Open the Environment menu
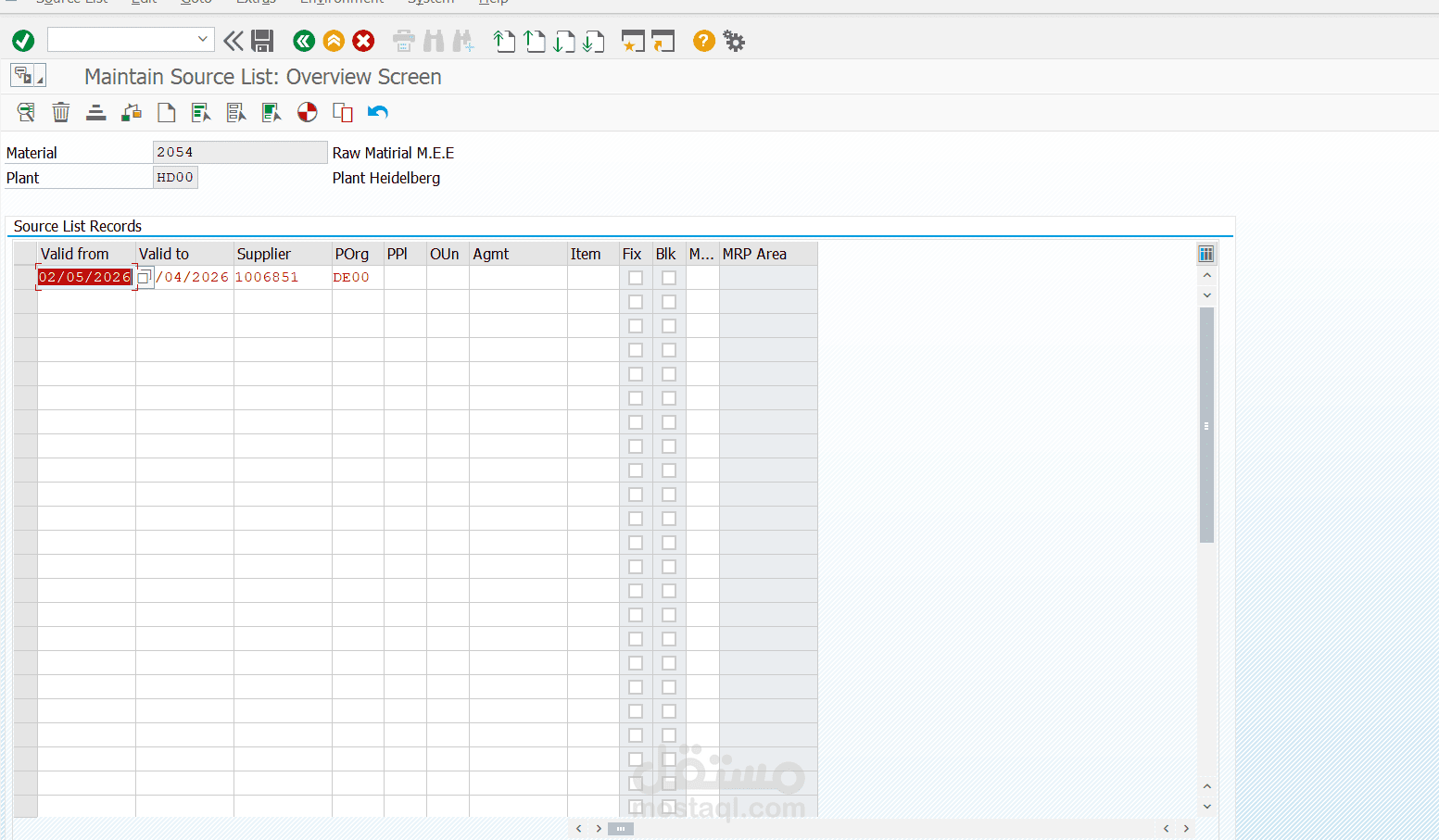1439x840 pixels. pyautogui.click(x=341, y=3)
